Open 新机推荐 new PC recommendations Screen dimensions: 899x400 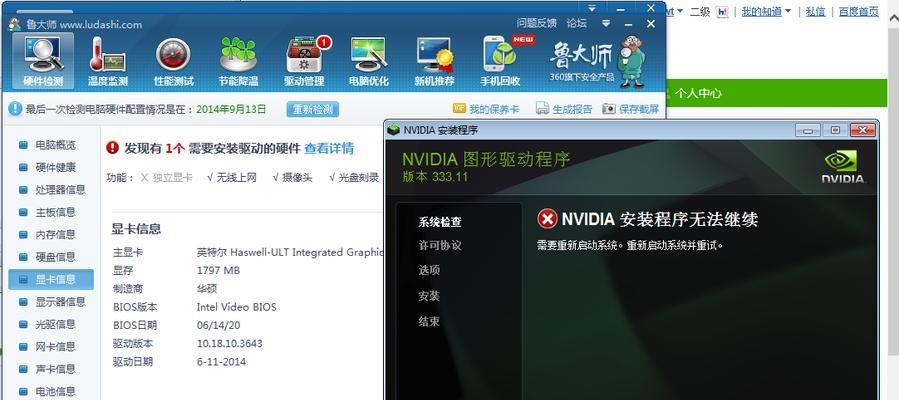[434, 61]
